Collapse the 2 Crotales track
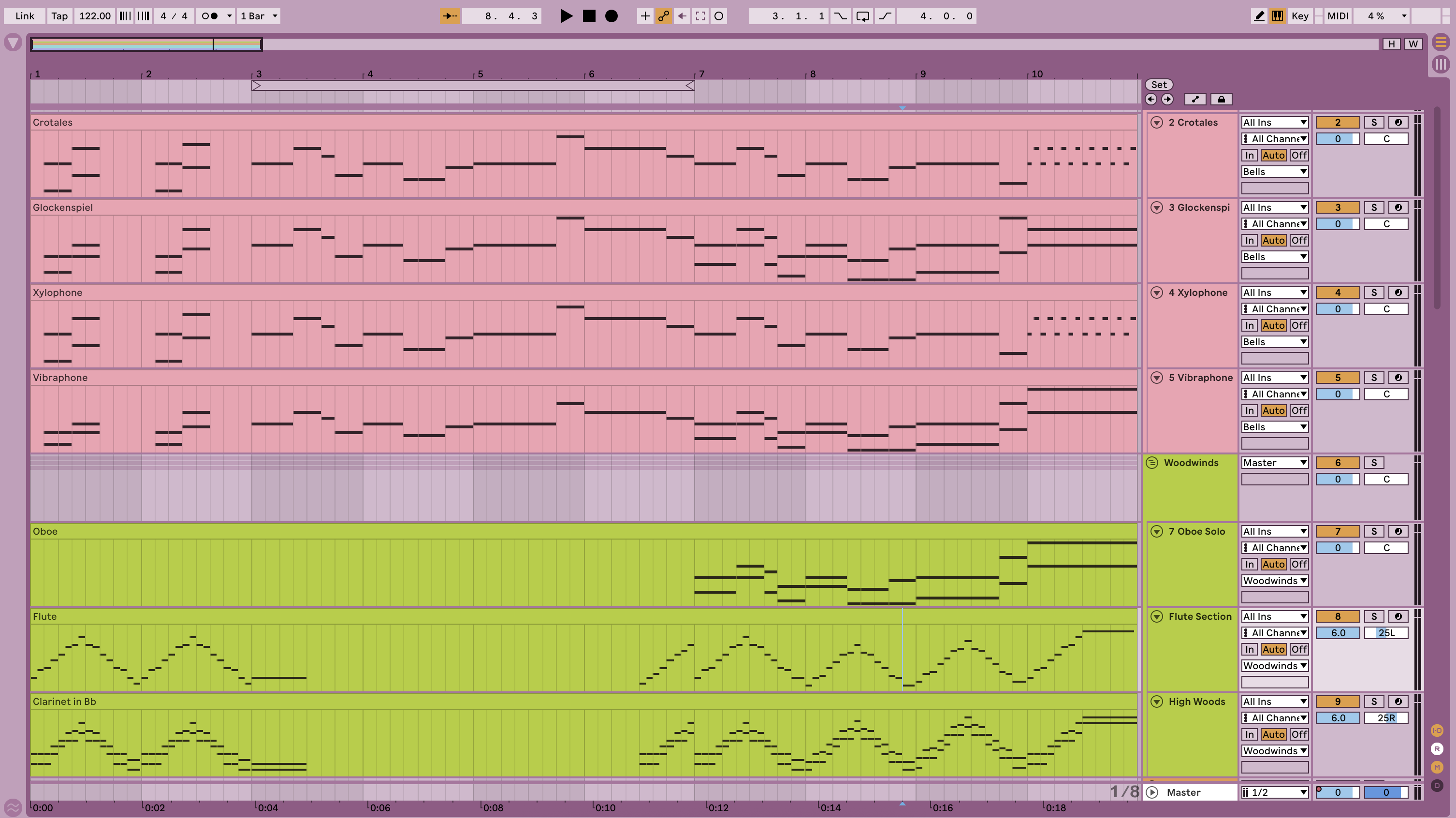This screenshot has width=1456, height=818. click(x=1156, y=122)
